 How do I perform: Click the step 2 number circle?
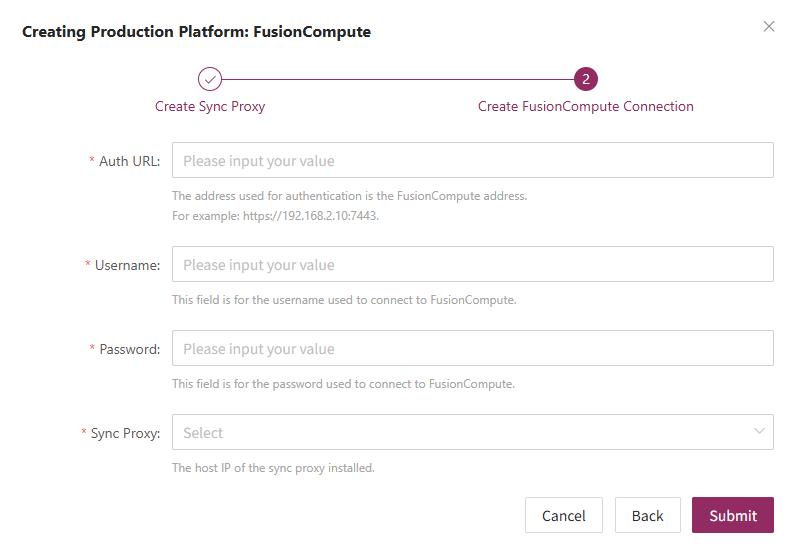click(x=586, y=79)
